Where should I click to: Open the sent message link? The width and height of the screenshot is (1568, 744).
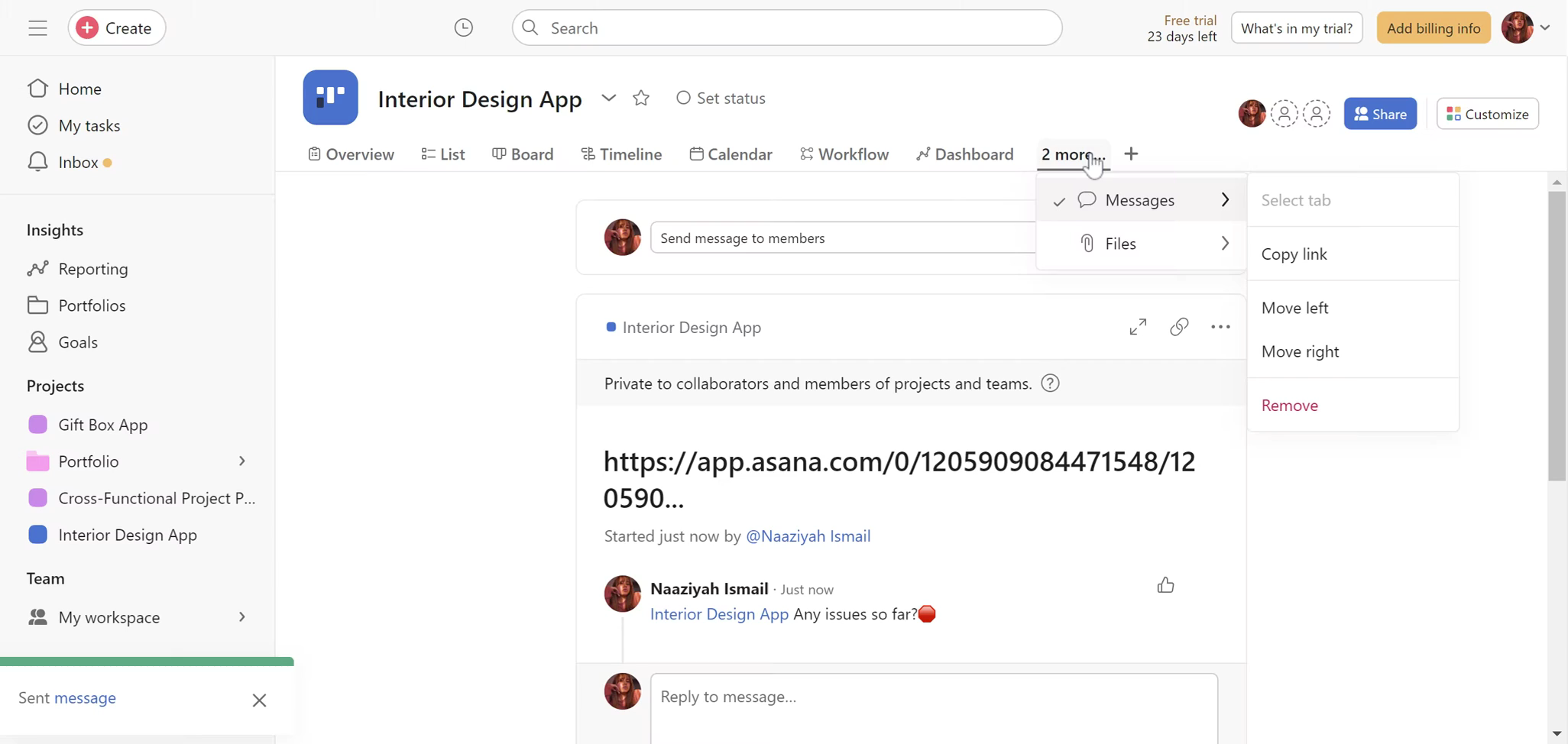point(85,698)
